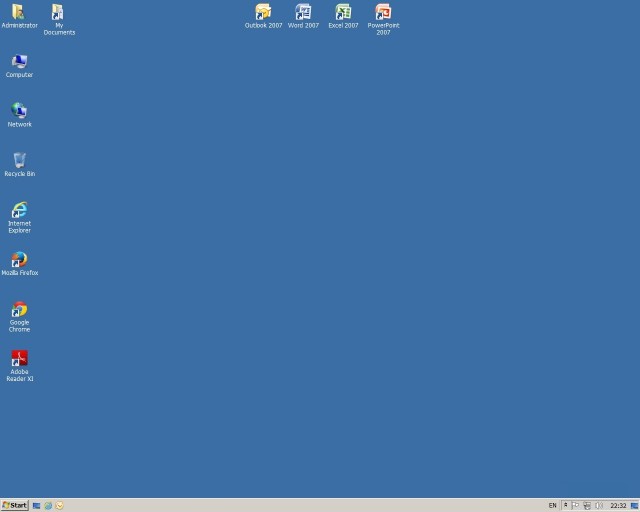
Task: Select the Recycle Bin icon
Action: click(19, 164)
